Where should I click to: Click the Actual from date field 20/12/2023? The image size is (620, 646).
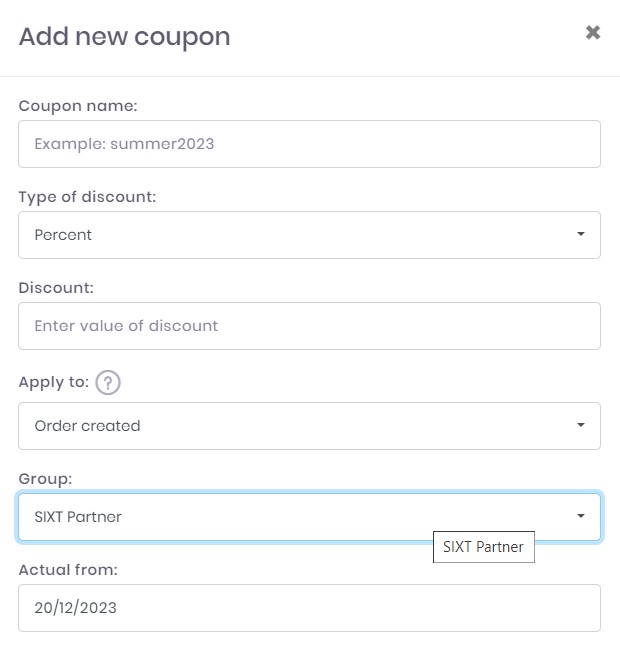pos(309,608)
